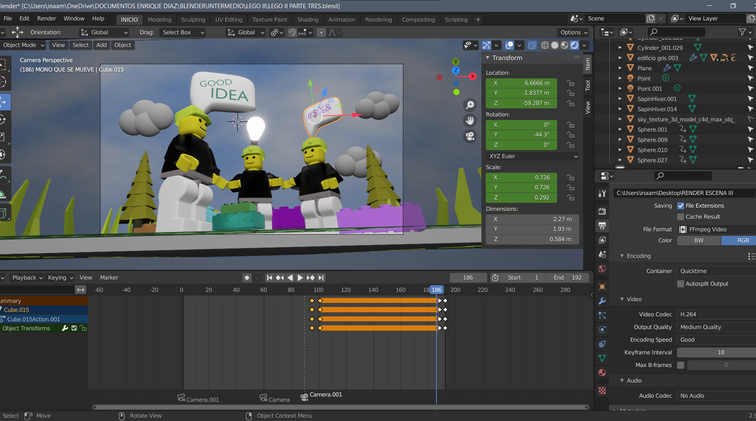Switch to the Compositing workspace tab

point(418,20)
